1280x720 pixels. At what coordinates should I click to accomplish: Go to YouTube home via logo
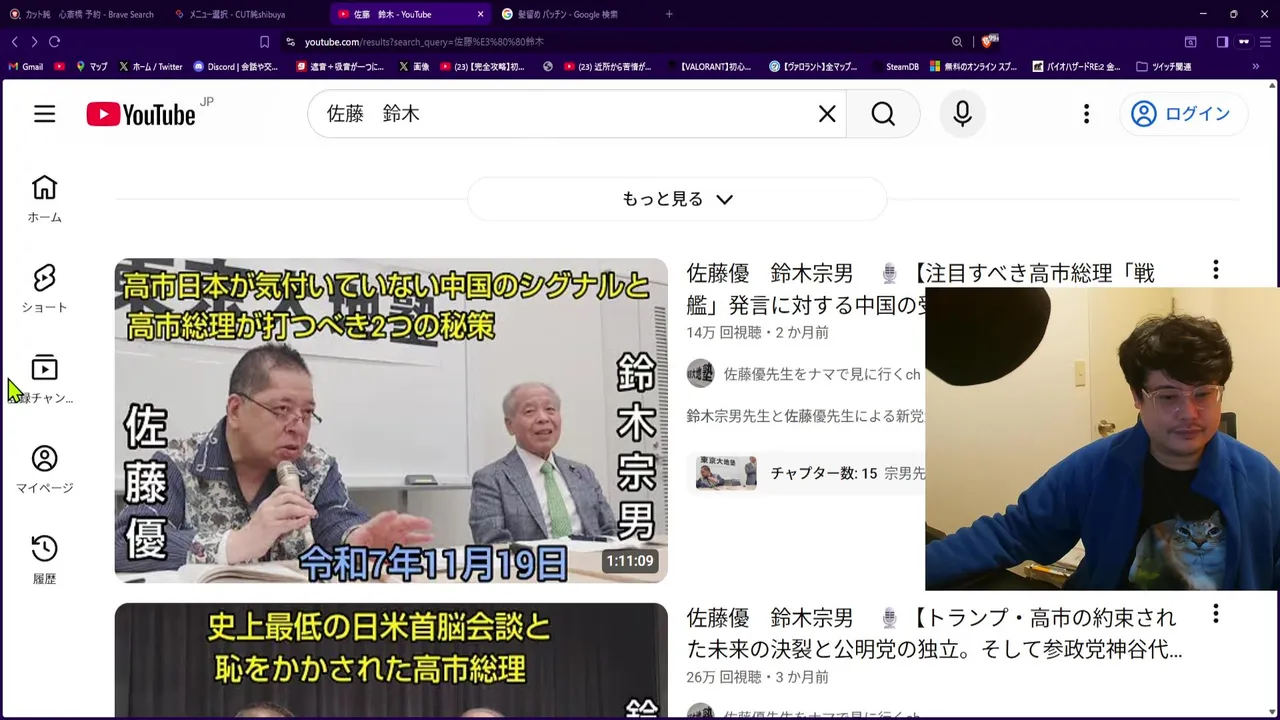coord(141,114)
